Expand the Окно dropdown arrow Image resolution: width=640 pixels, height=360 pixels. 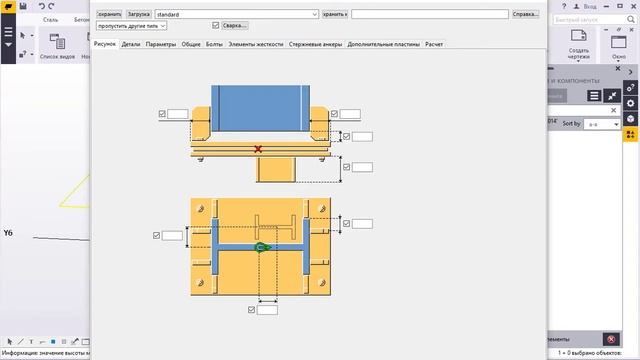(x=619, y=61)
